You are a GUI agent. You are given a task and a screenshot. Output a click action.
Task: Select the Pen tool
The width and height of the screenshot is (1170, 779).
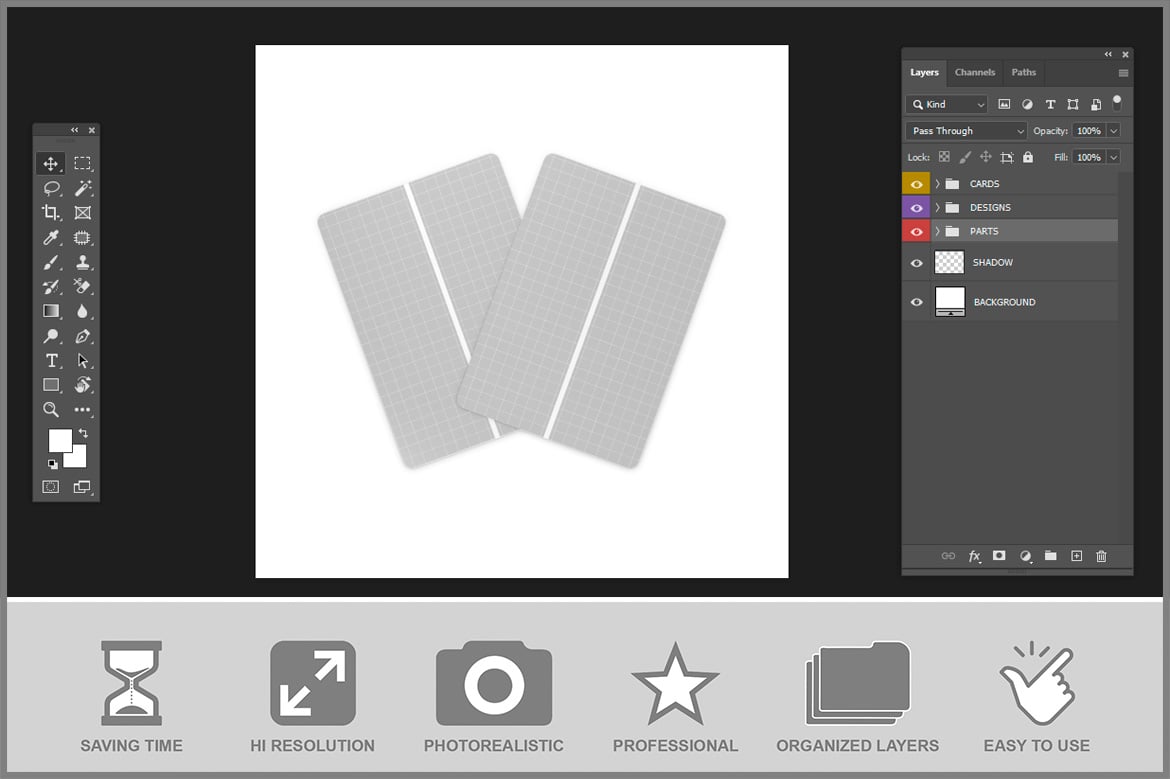coord(83,336)
